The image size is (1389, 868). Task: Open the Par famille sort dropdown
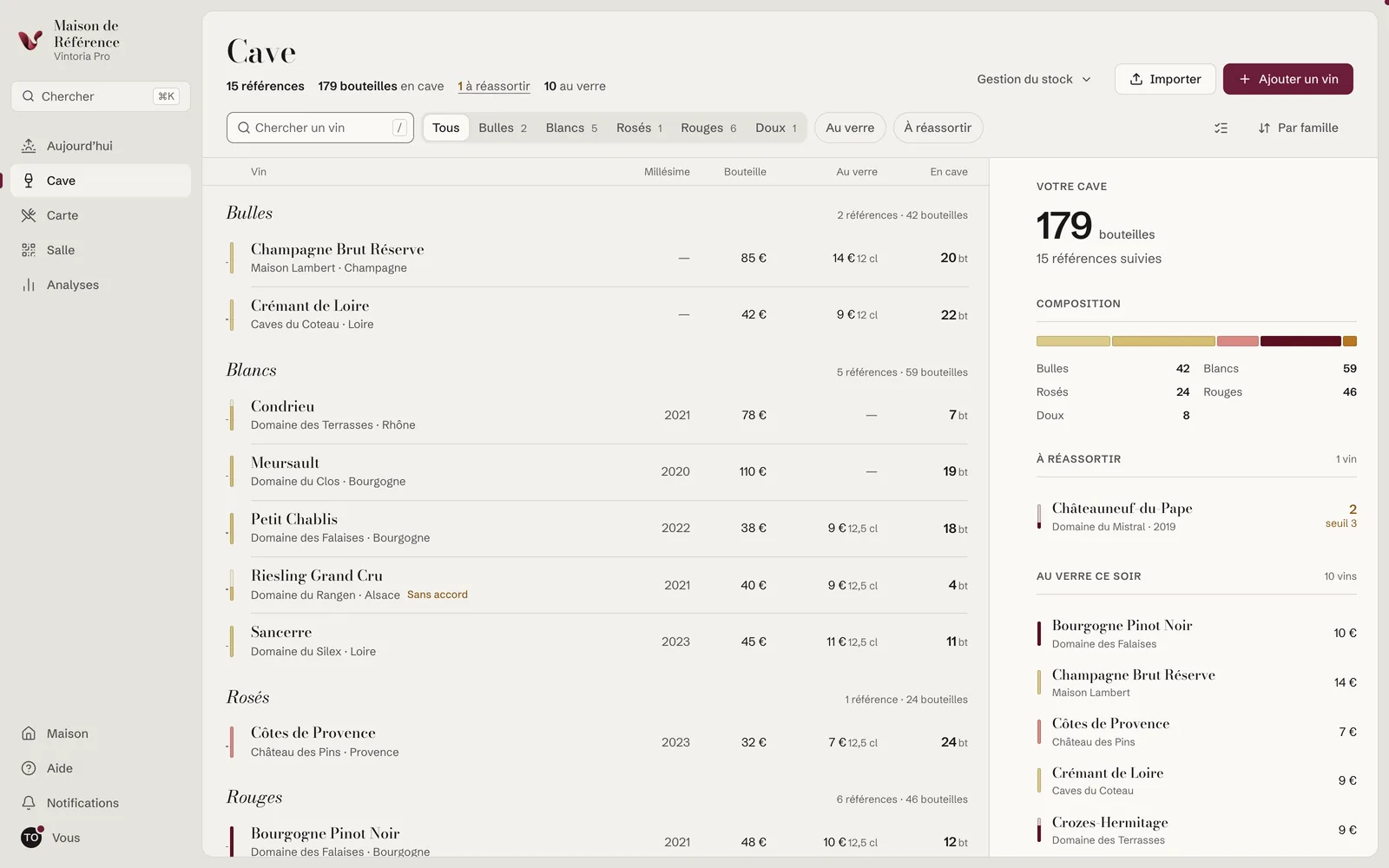[1299, 128]
